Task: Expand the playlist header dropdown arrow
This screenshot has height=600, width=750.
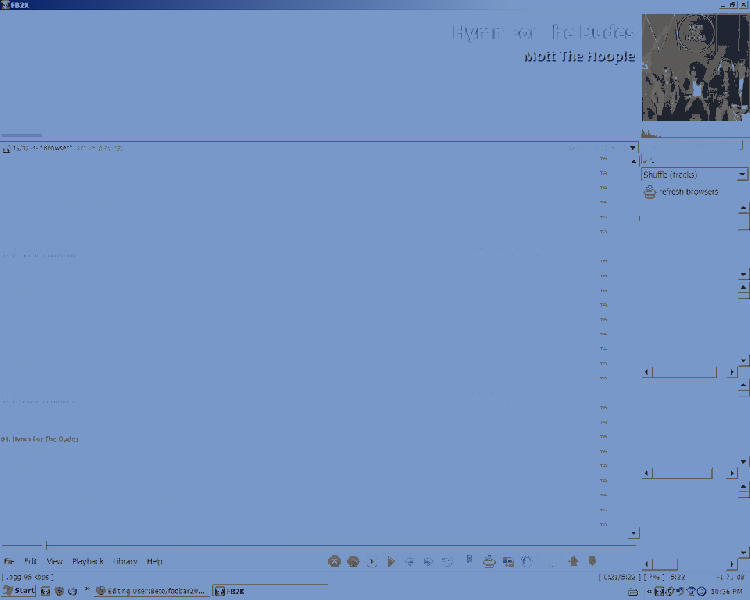Action: coord(632,148)
